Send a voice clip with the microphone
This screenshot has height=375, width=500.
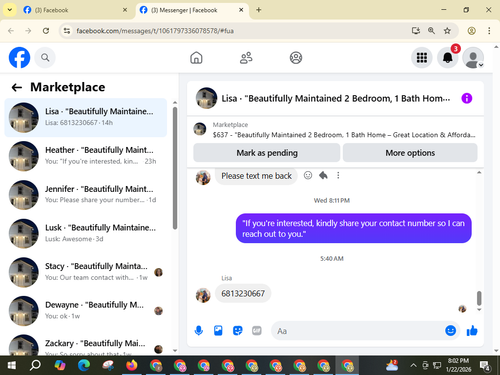[199, 331]
